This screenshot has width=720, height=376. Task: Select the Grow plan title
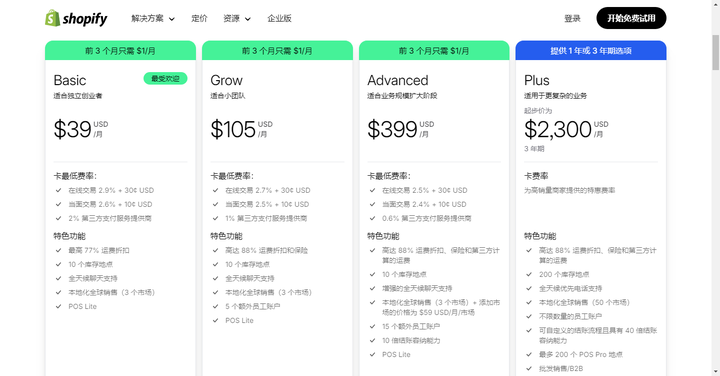pos(226,80)
